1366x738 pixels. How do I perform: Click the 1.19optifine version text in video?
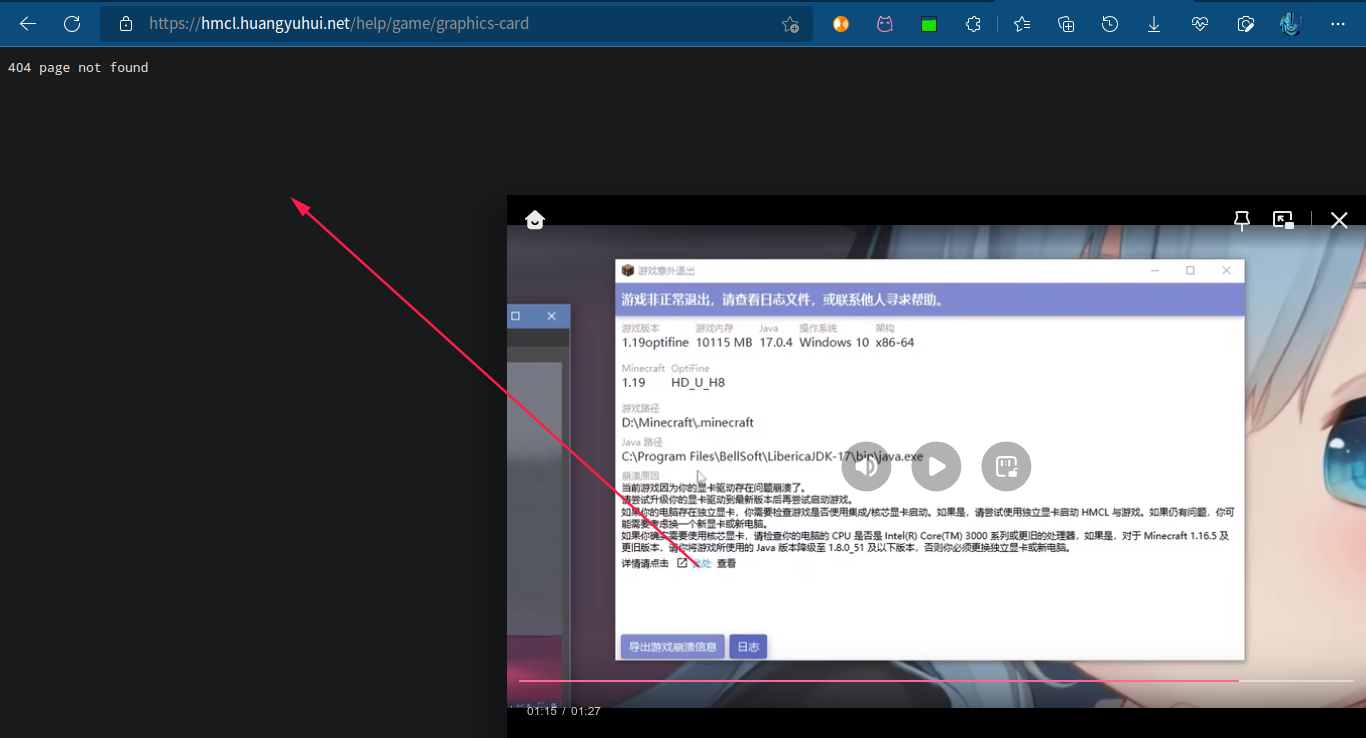pos(655,342)
